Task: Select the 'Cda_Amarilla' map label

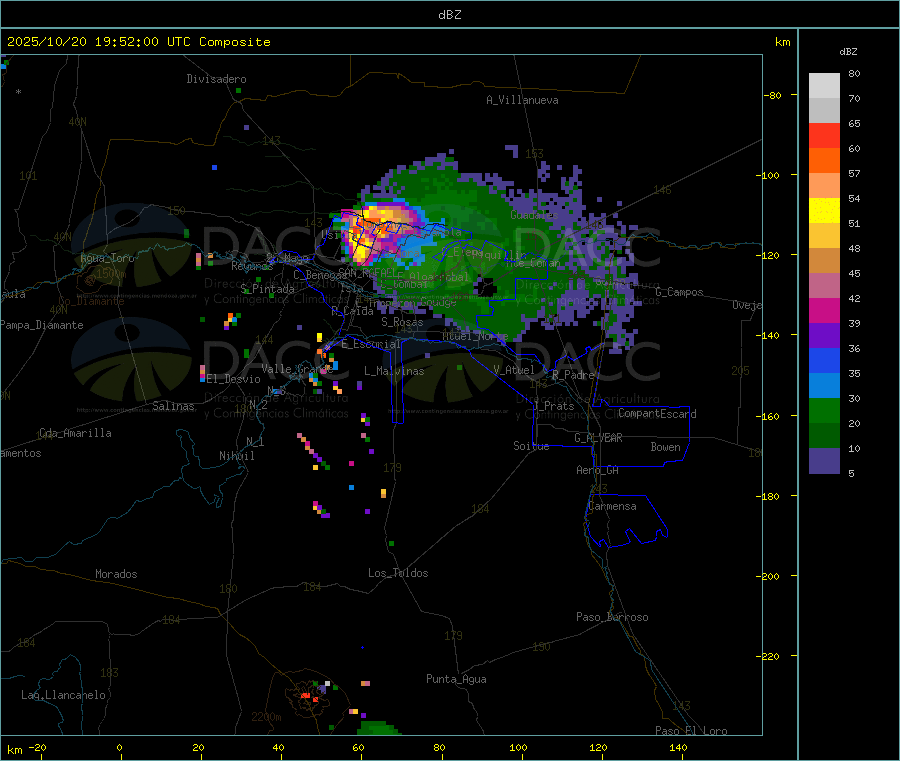Action: pyautogui.click(x=75, y=433)
